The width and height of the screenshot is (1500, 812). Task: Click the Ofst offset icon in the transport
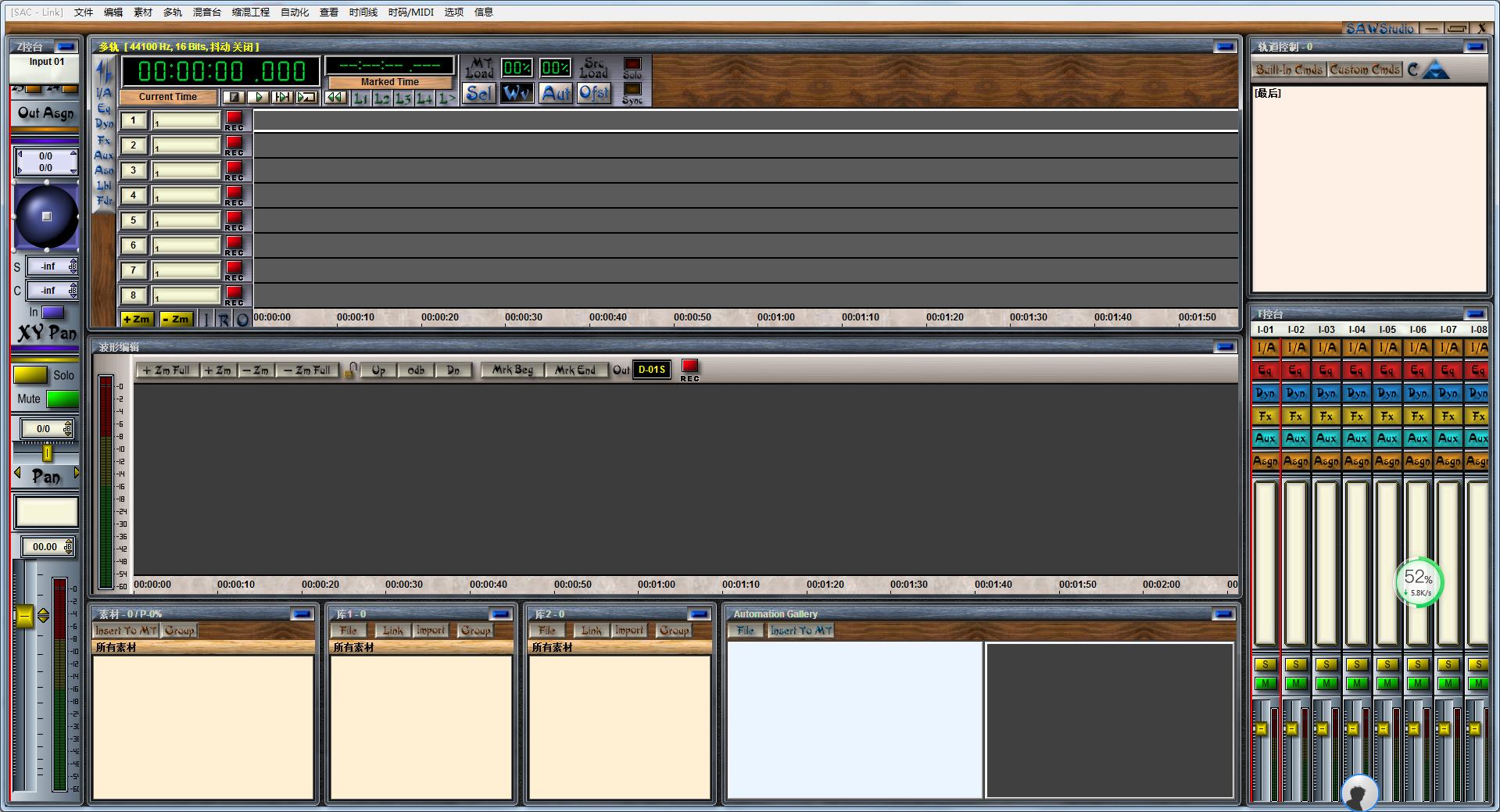(594, 93)
